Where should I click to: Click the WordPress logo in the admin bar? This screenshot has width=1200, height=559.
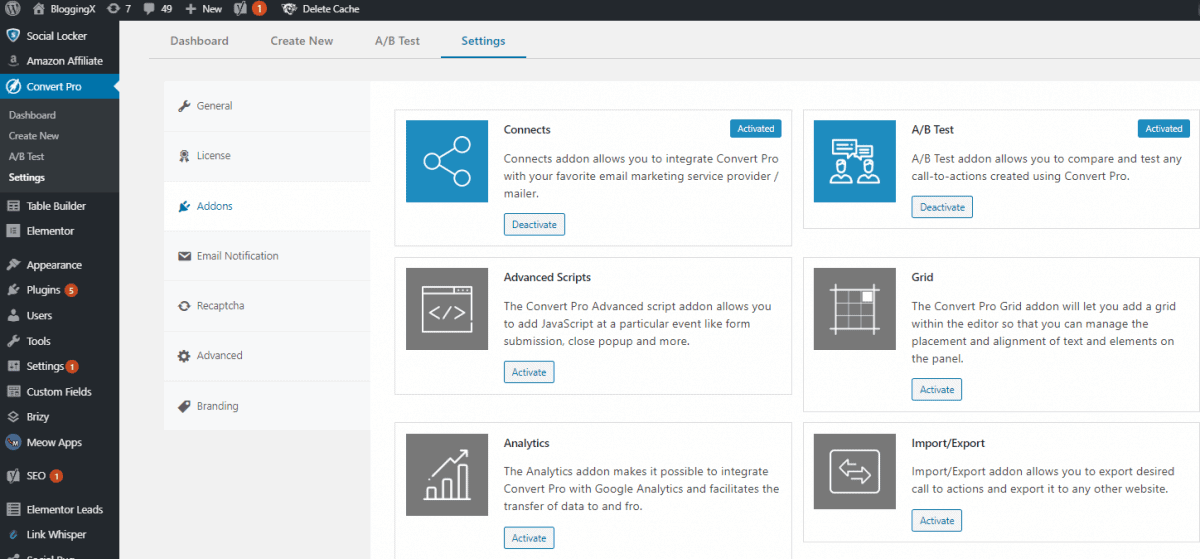[13, 9]
